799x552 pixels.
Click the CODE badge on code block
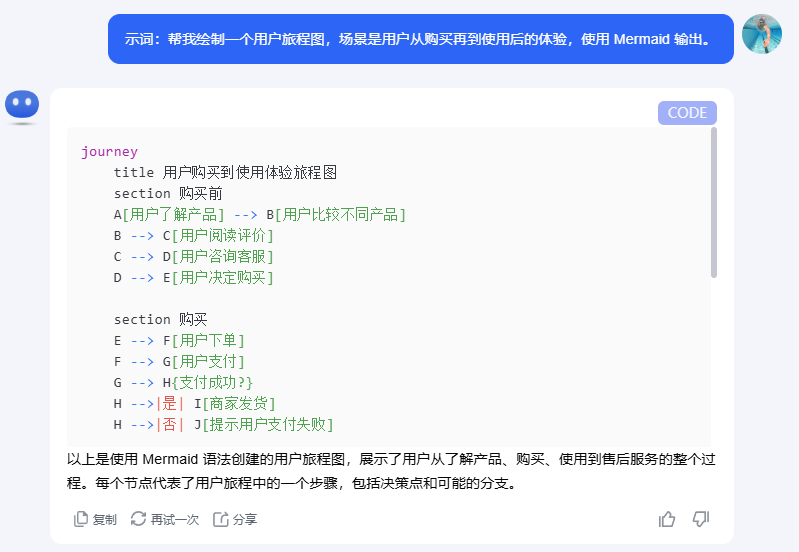tap(687, 113)
